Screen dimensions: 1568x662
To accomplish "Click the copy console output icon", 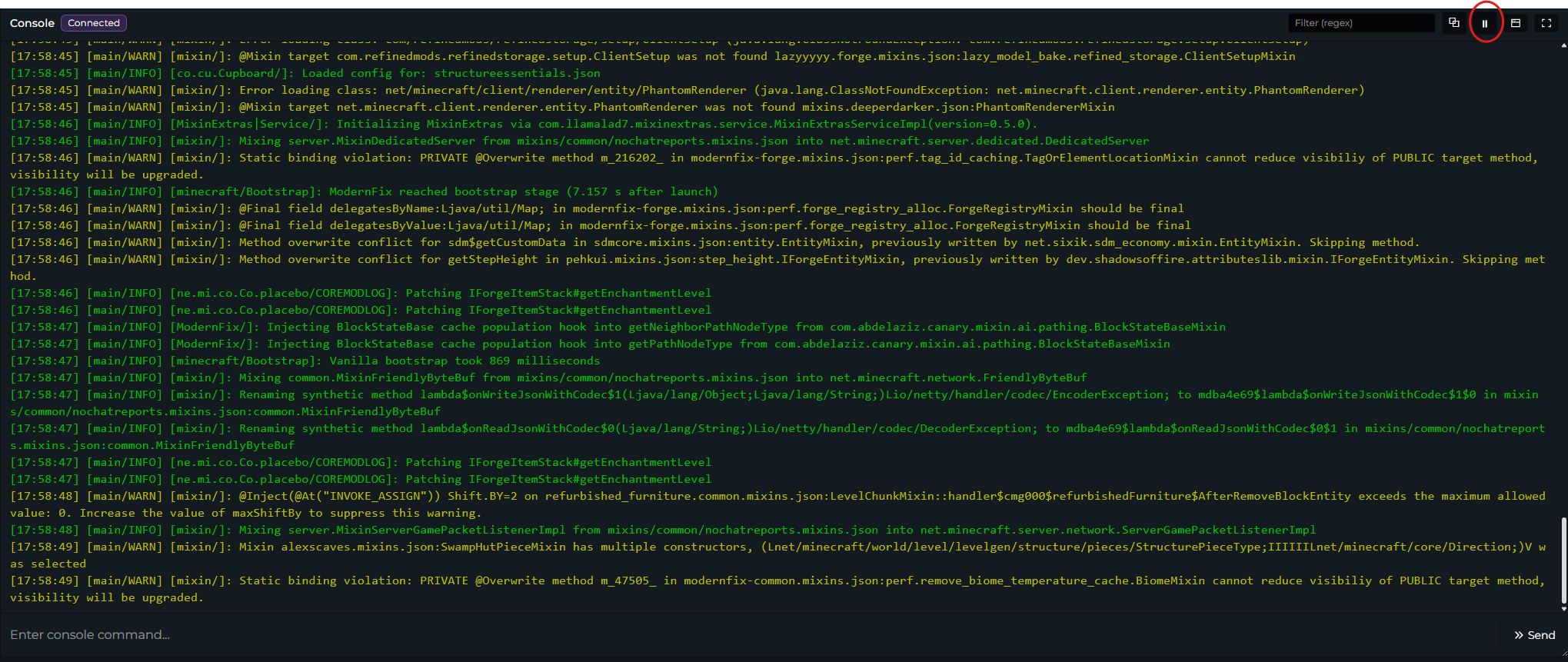I will click(1454, 23).
